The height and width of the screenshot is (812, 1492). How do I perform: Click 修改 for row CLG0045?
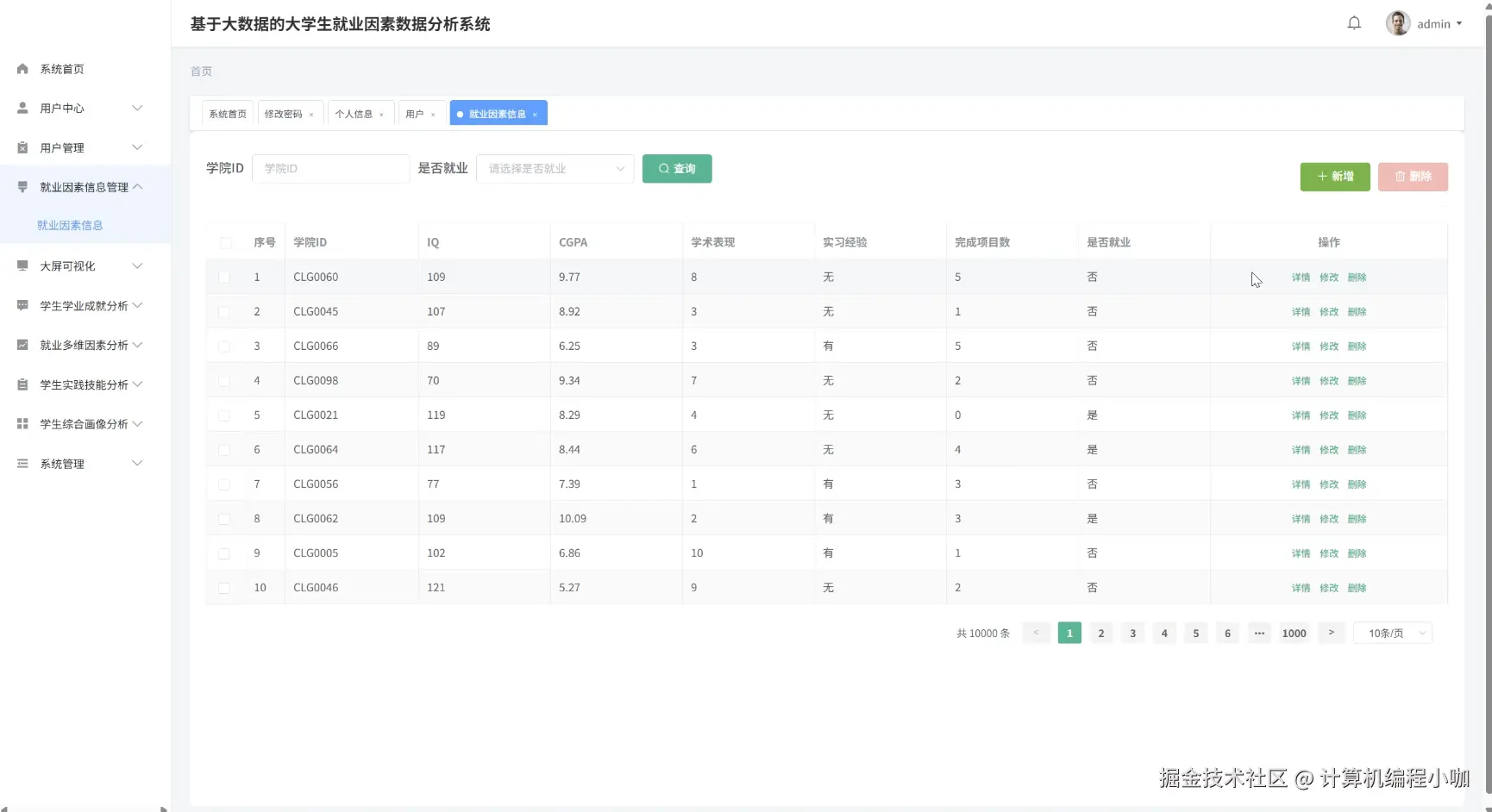point(1329,312)
